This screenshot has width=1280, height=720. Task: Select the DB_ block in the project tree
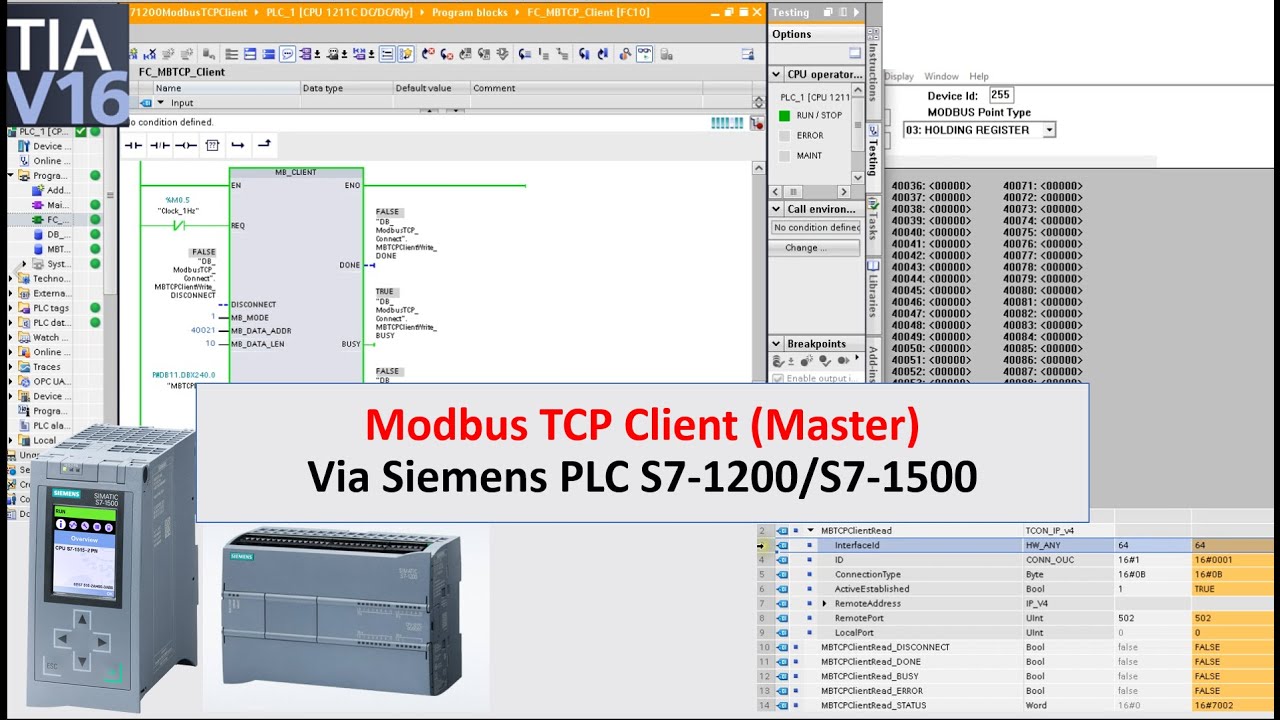(50, 234)
